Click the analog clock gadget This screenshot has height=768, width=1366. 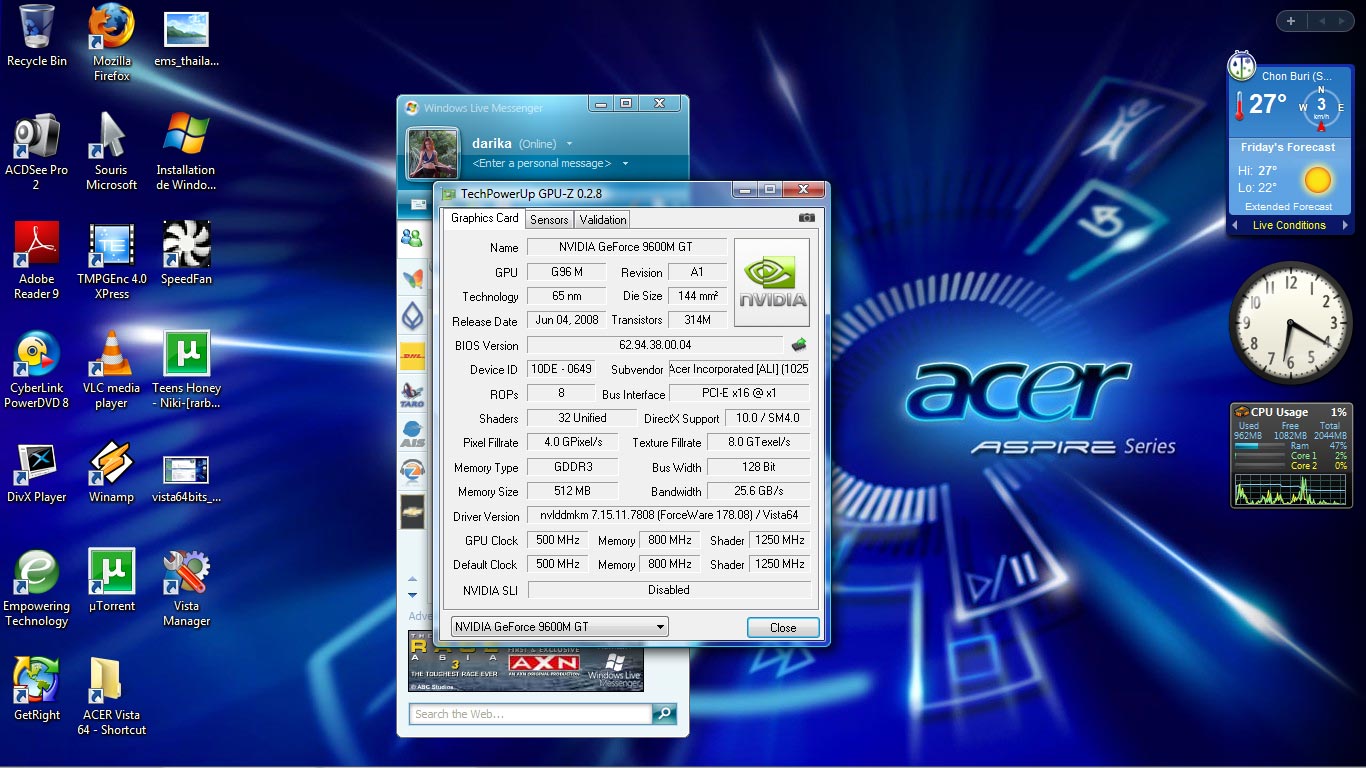coord(1290,323)
